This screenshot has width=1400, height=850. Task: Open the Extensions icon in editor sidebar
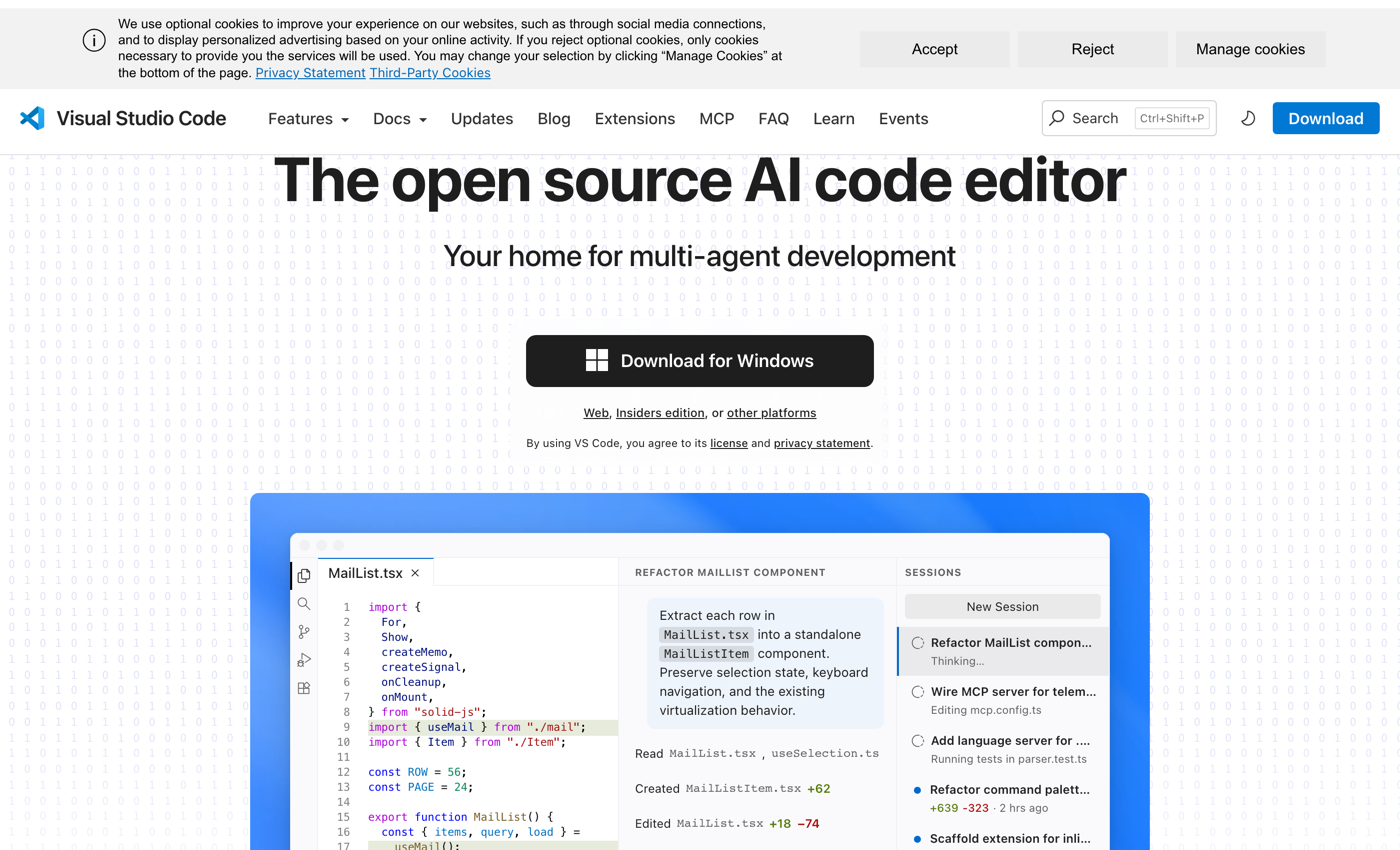[x=304, y=688]
